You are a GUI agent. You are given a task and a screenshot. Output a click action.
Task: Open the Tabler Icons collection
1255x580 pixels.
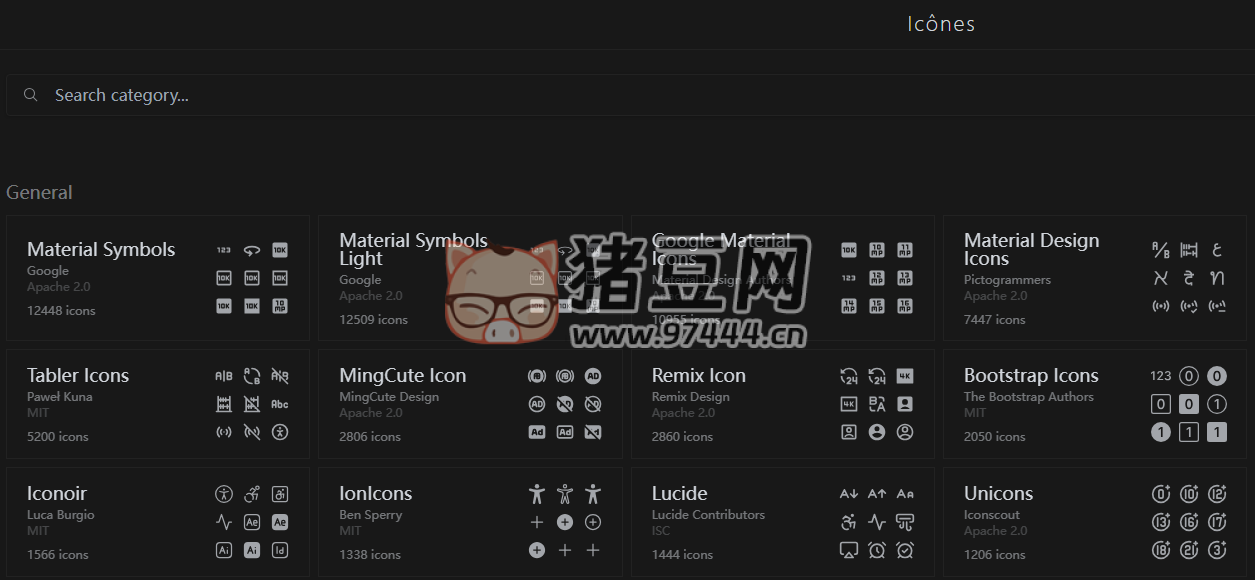158,404
